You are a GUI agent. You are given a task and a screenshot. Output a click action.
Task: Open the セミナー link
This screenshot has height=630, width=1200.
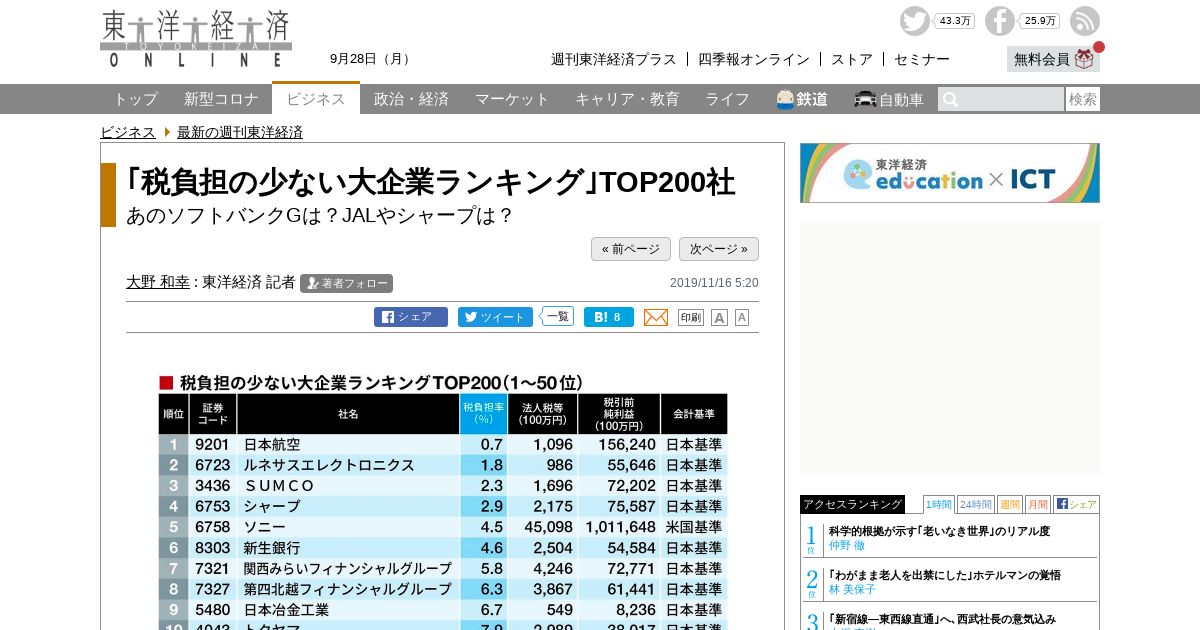click(x=922, y=59)
